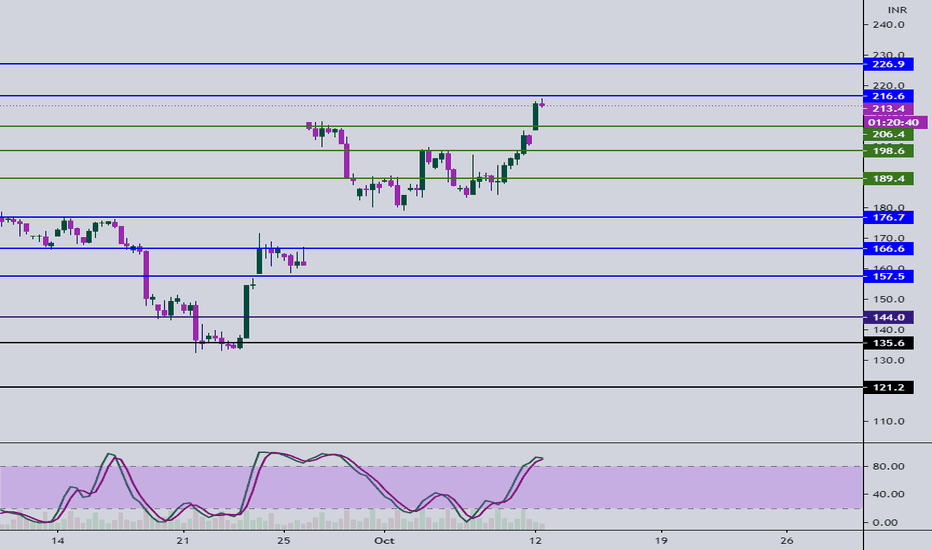Click the 40.00 stochastic axis value
This screenshot has height=550, width=932.
click(889, 494)
